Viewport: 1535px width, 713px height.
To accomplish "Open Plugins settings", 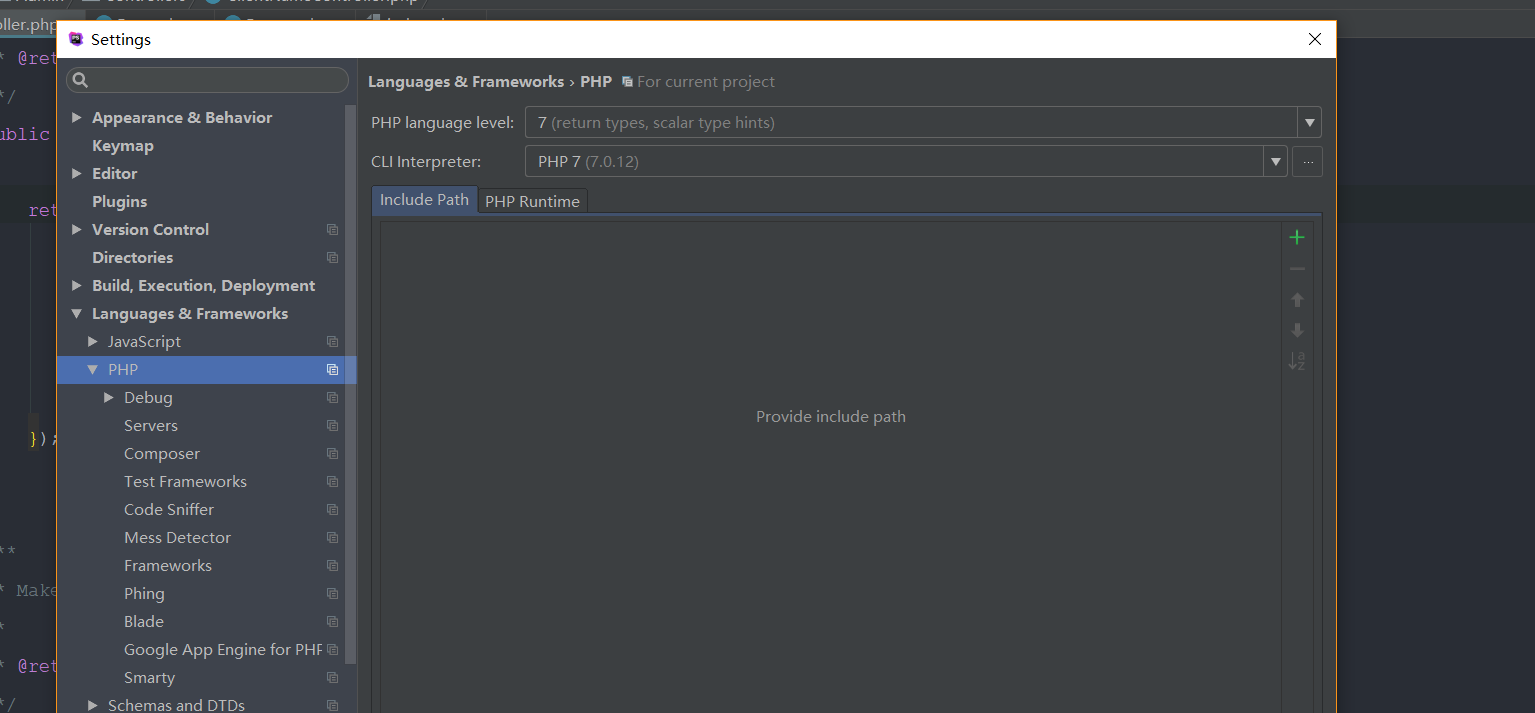I will 119,202.
